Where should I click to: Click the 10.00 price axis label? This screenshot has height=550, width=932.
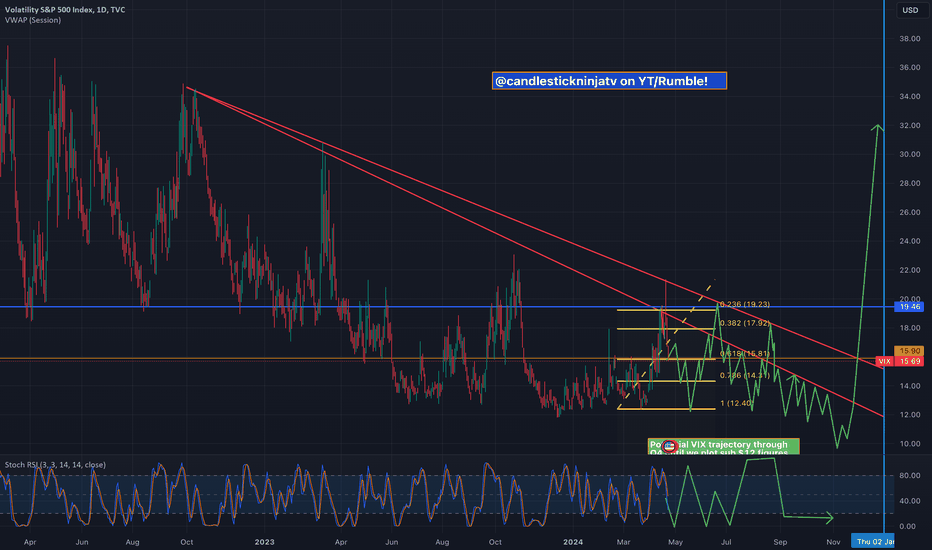[x=910, y=444]
